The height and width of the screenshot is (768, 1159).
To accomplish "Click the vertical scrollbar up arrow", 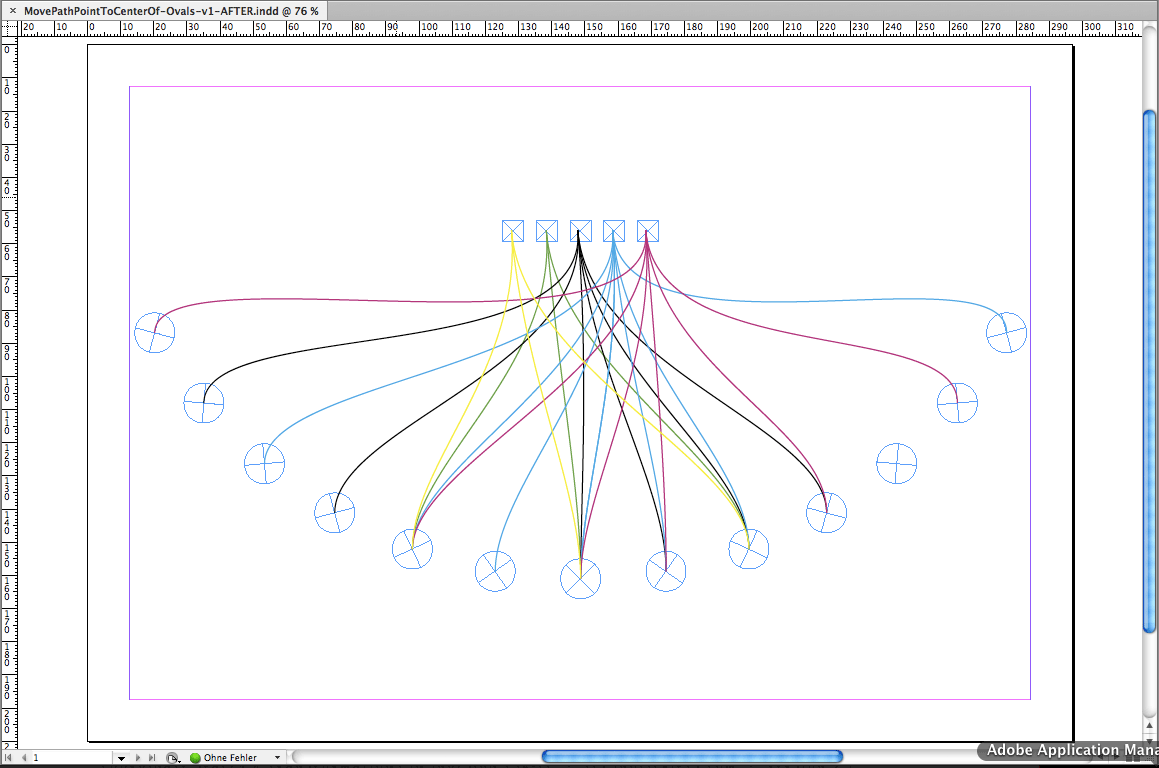I will point(1149,726).
